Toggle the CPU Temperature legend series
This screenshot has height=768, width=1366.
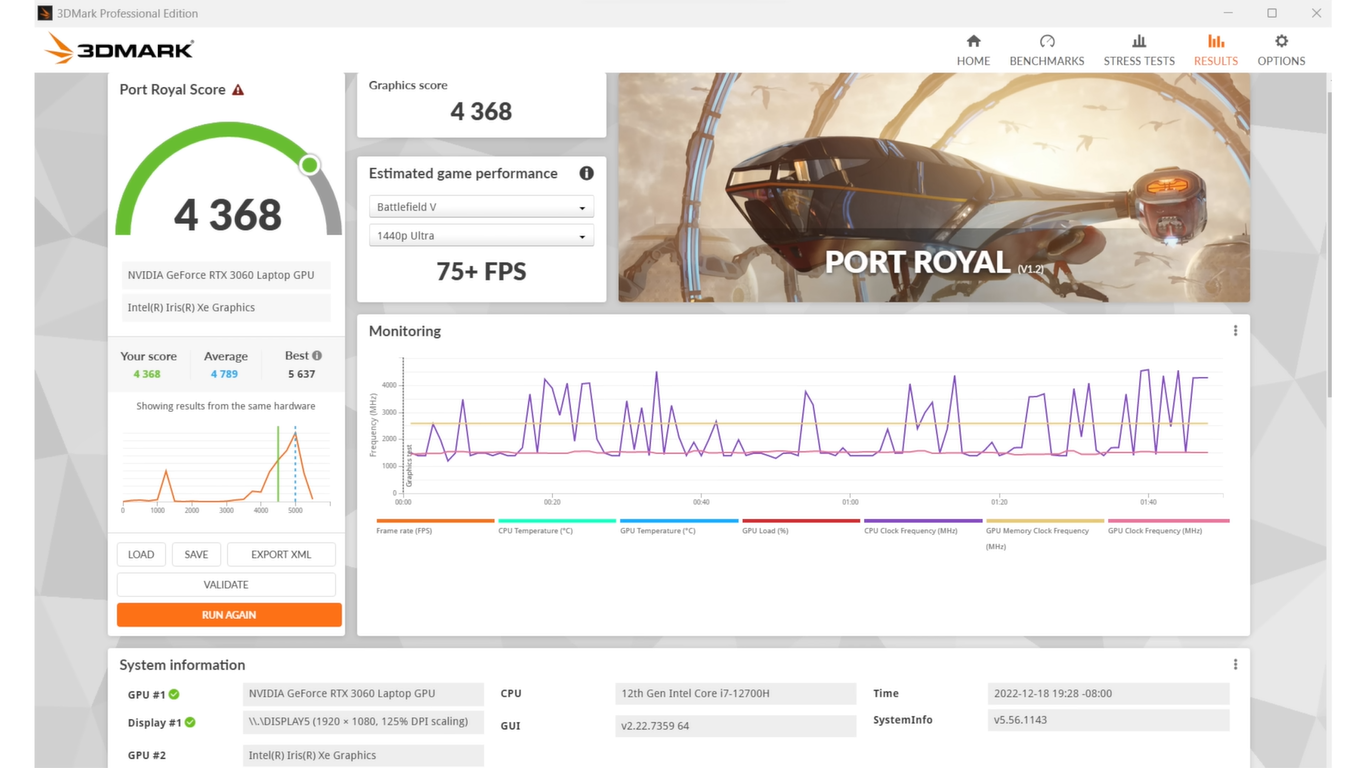tap(535, 530)
